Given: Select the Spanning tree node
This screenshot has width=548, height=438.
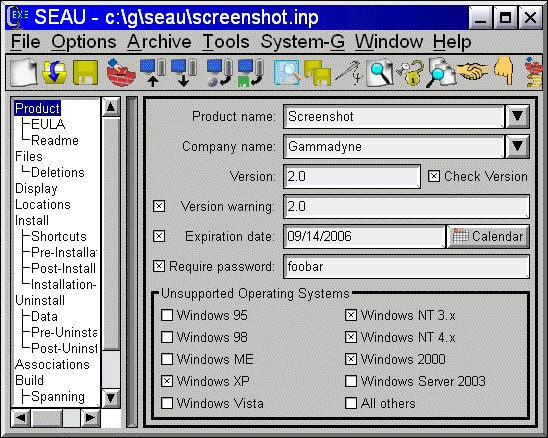Looking at the screenshot, I should [58, 396].
